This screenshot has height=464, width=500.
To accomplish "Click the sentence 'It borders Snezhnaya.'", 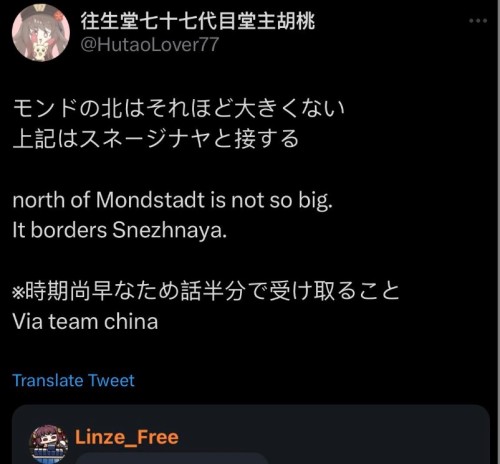I will 120,230.
